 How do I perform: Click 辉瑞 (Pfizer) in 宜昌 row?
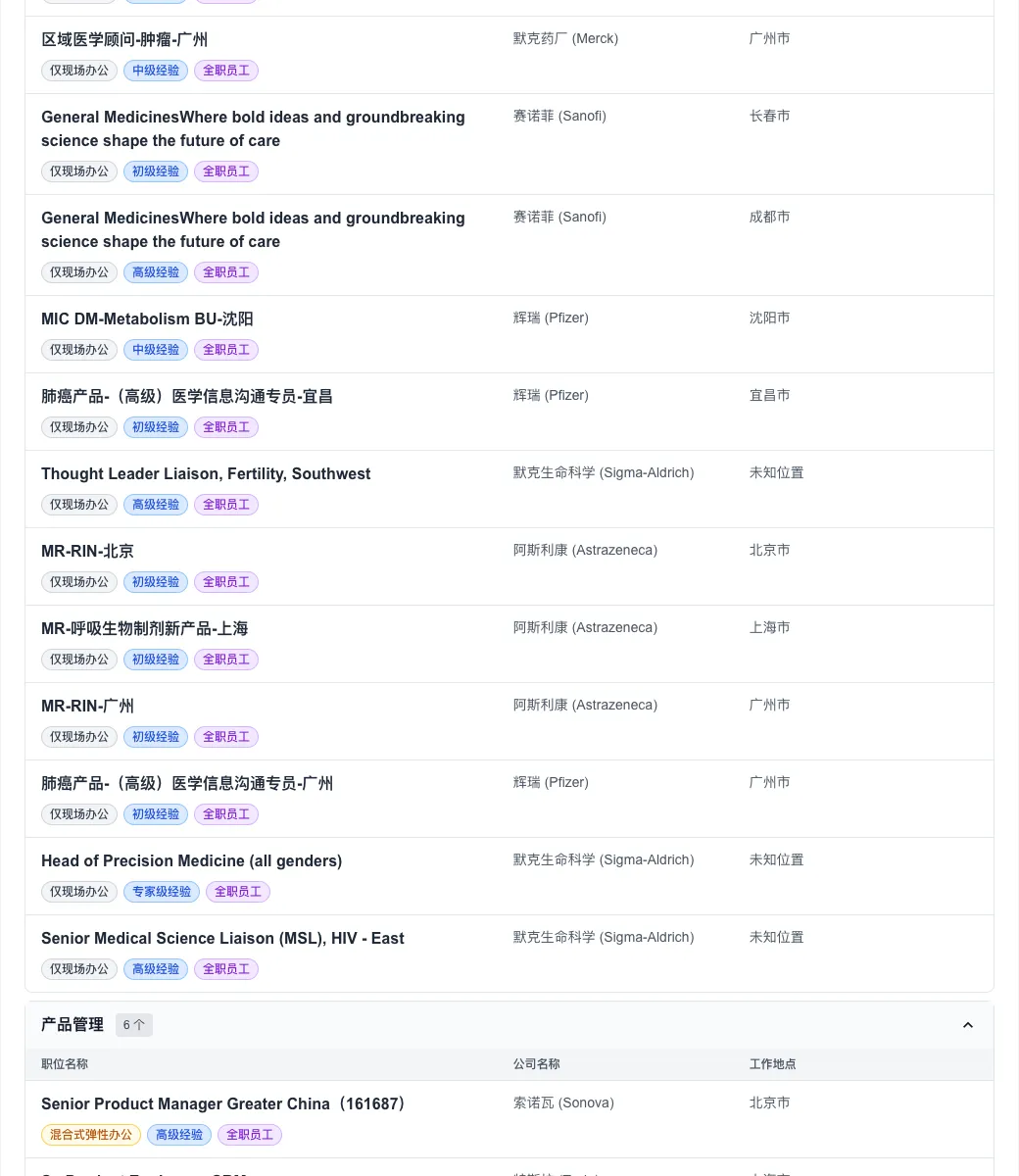551,396
